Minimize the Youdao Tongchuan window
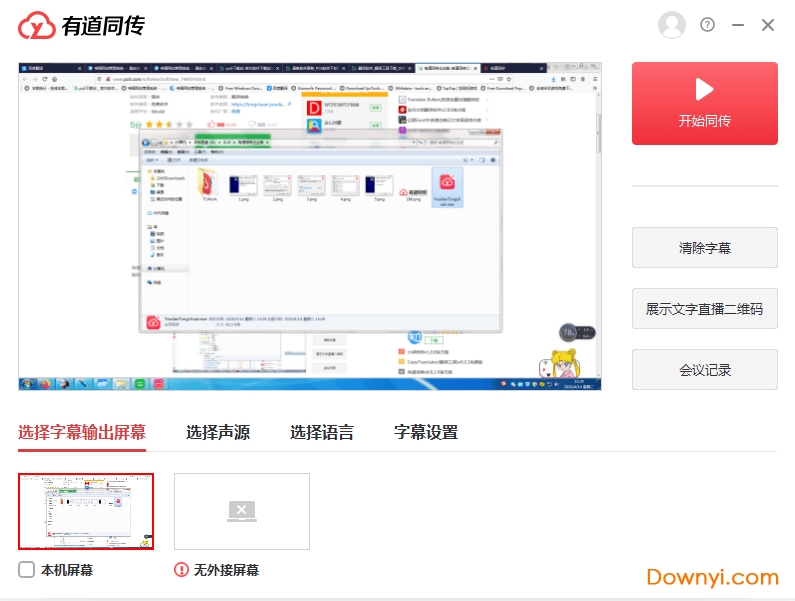The width and height of the screenshot is (795, 601). point(738,25)
